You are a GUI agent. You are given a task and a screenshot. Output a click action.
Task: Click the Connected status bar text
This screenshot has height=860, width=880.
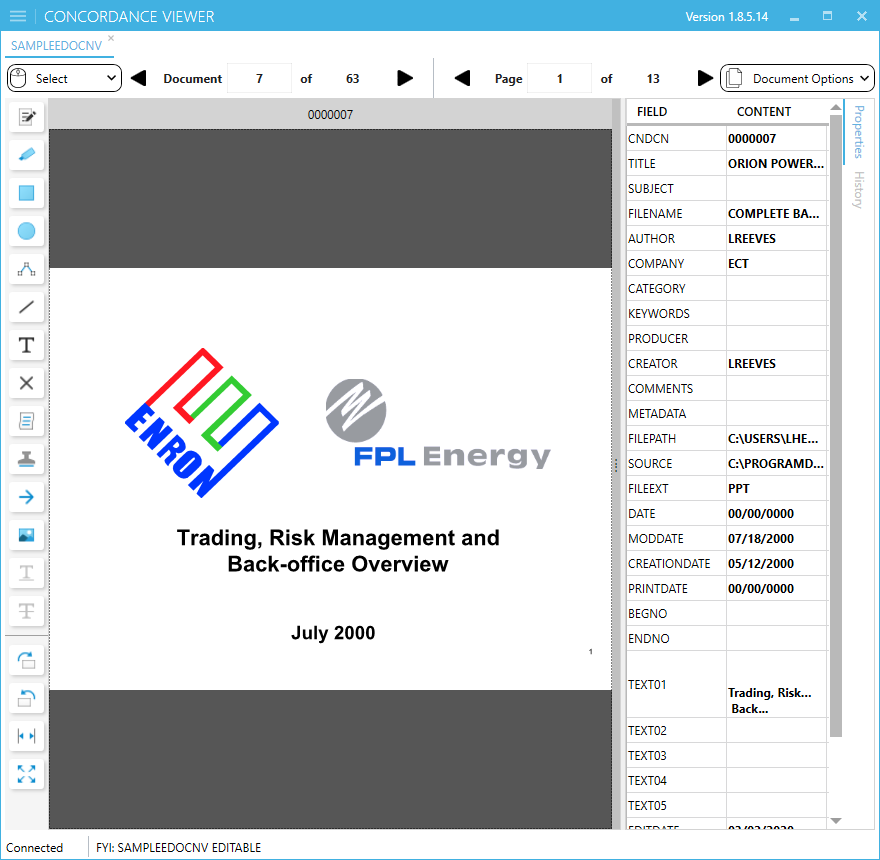click(34, 847)
